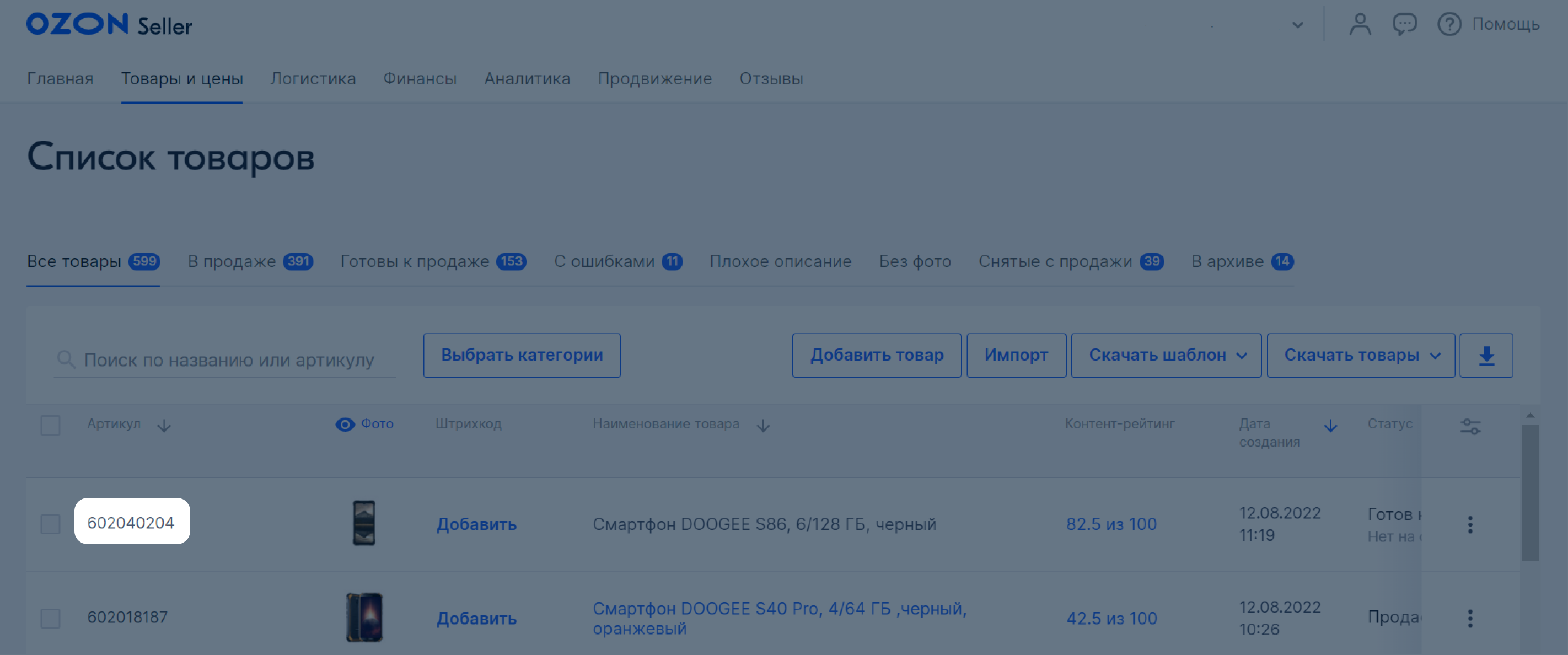The image size is (1568, 655).
Task: Open the Отзывы menu
Action: pyautogui.click(x=771, y=78)
